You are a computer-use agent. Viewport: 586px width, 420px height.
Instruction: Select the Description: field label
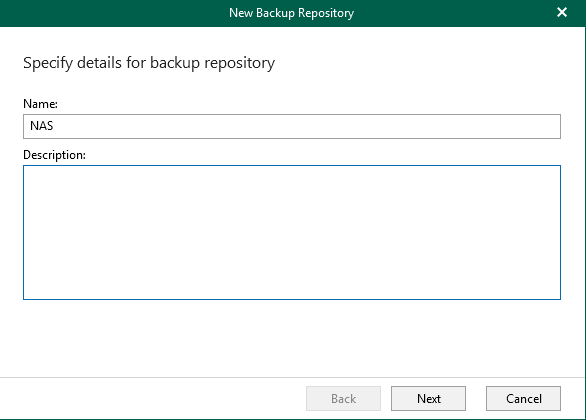click(55, 155)
